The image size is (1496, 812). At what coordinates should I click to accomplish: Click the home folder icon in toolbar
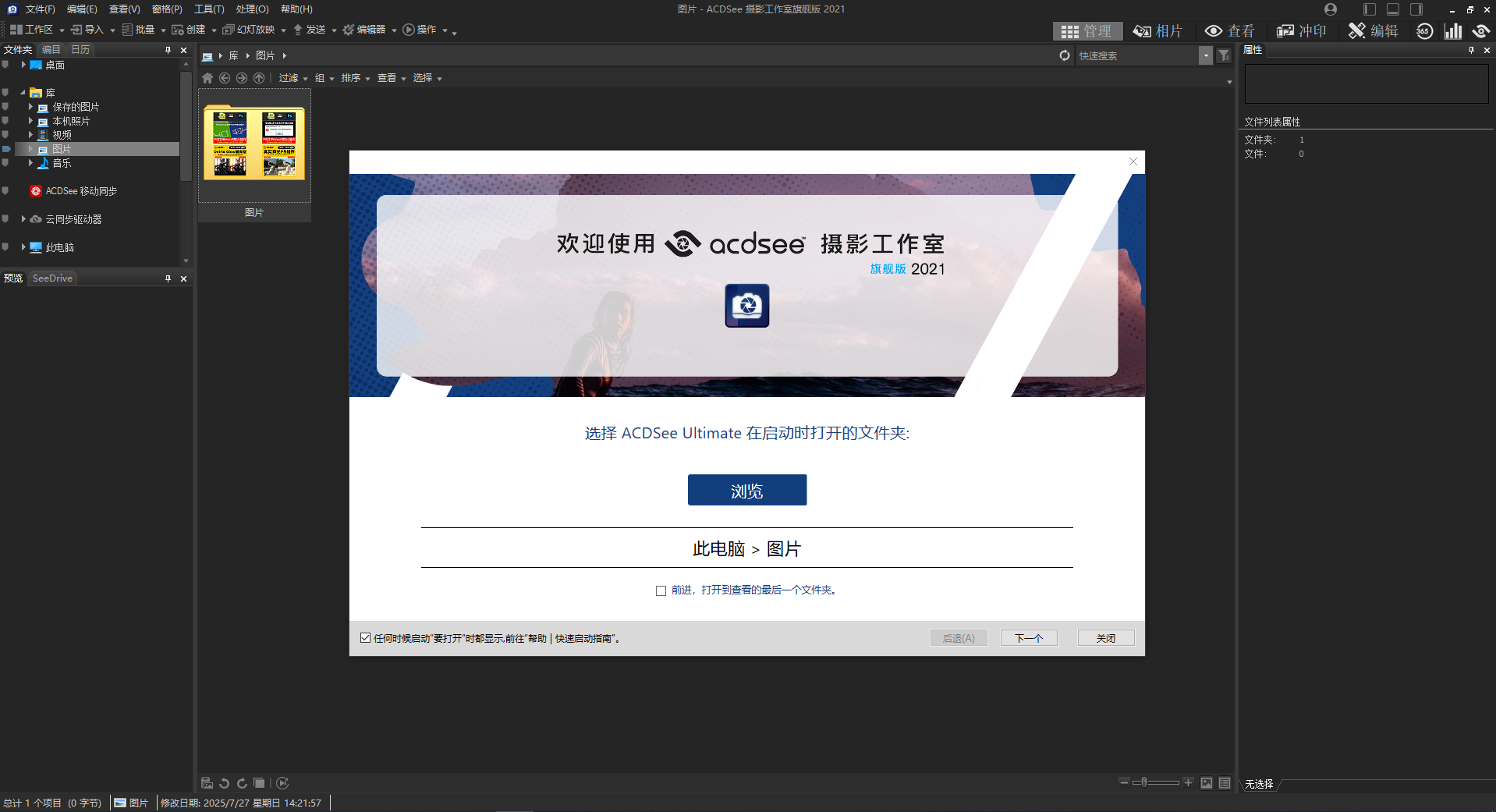207,78
